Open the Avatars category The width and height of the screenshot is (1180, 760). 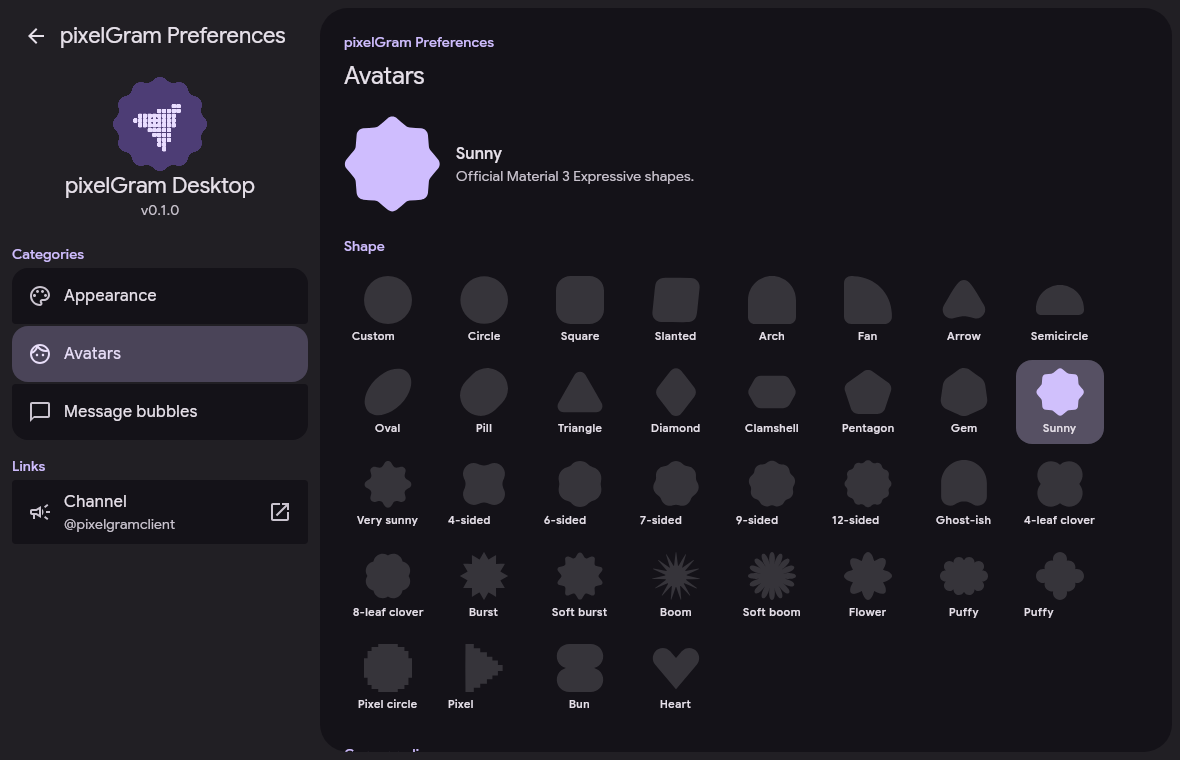160,354
